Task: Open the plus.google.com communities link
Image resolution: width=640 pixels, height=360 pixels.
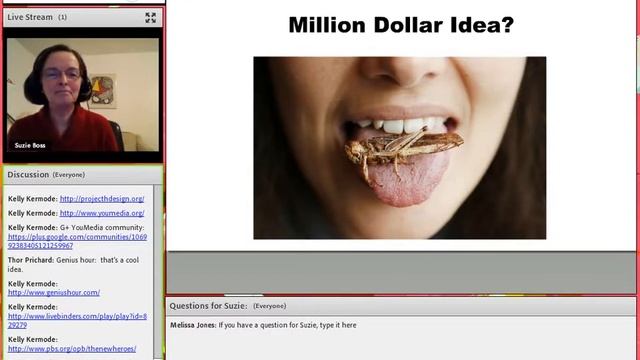Action: (77, 241)
